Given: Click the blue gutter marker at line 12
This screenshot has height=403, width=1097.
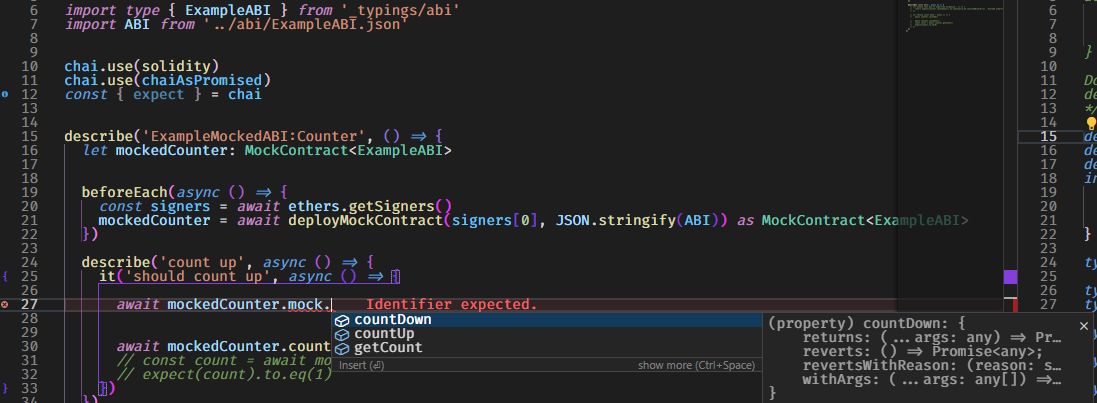Looking at the screenshot, I should pos(5,94).
